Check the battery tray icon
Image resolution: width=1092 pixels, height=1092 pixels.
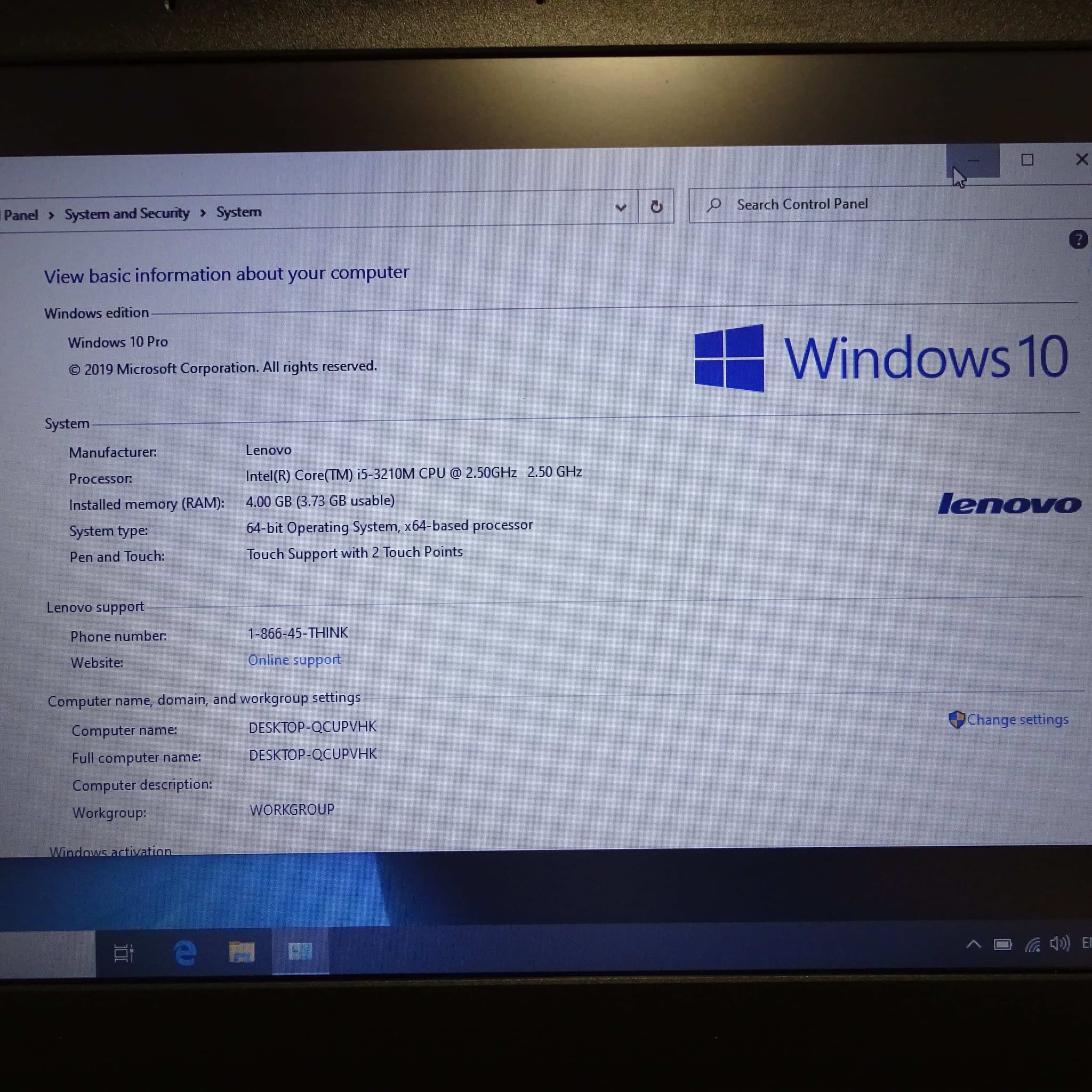tap(1003, 944)
